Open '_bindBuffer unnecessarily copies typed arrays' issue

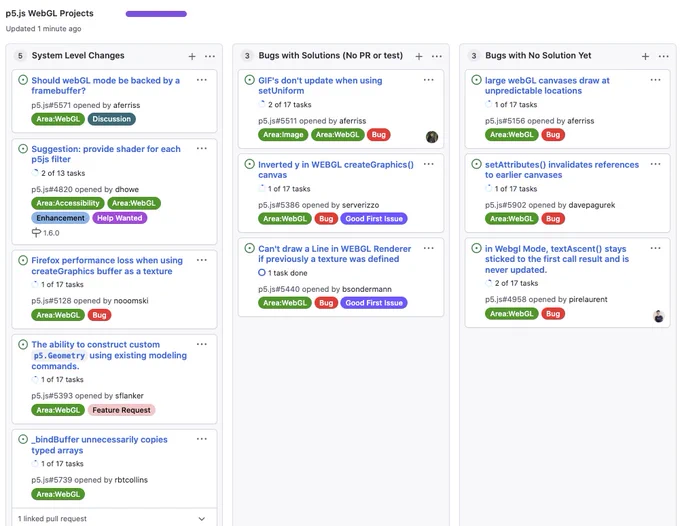pyautogui.click(x=99, y=445)
